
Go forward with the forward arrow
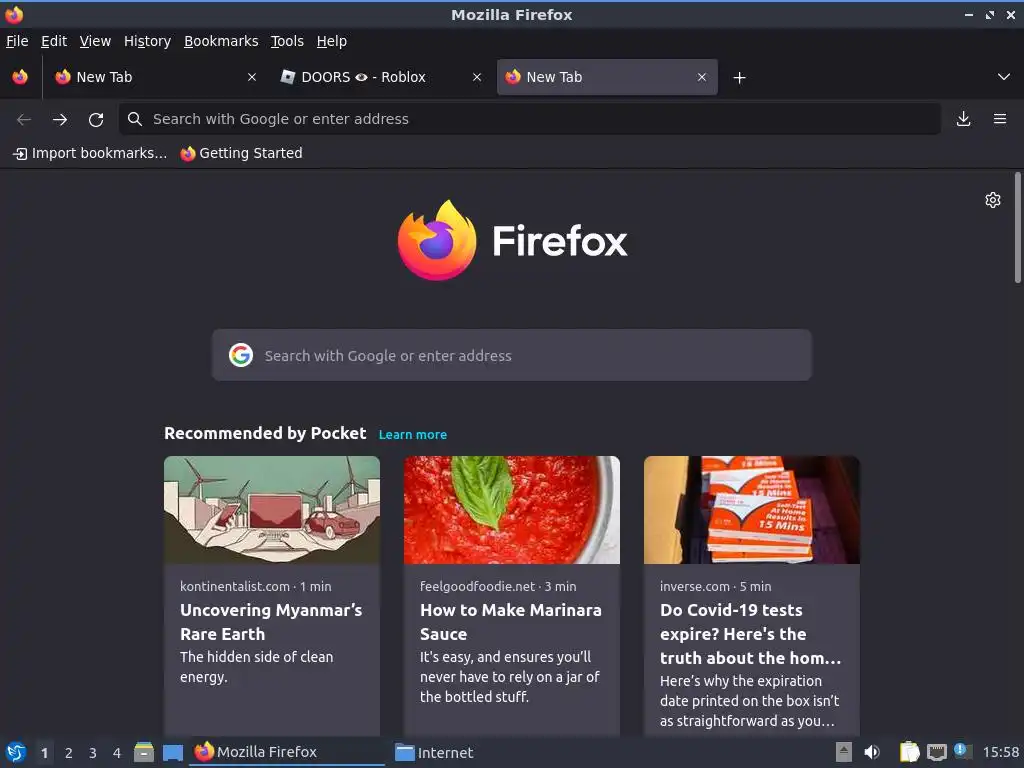pyautogui.click(x=60, y=119)
